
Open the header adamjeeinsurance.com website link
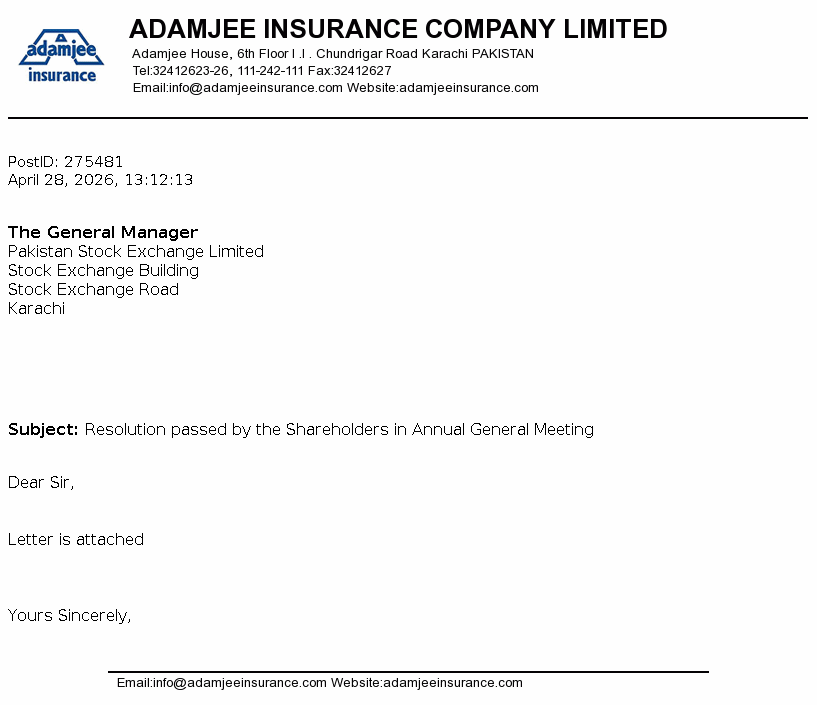click(x=469, y=88)
